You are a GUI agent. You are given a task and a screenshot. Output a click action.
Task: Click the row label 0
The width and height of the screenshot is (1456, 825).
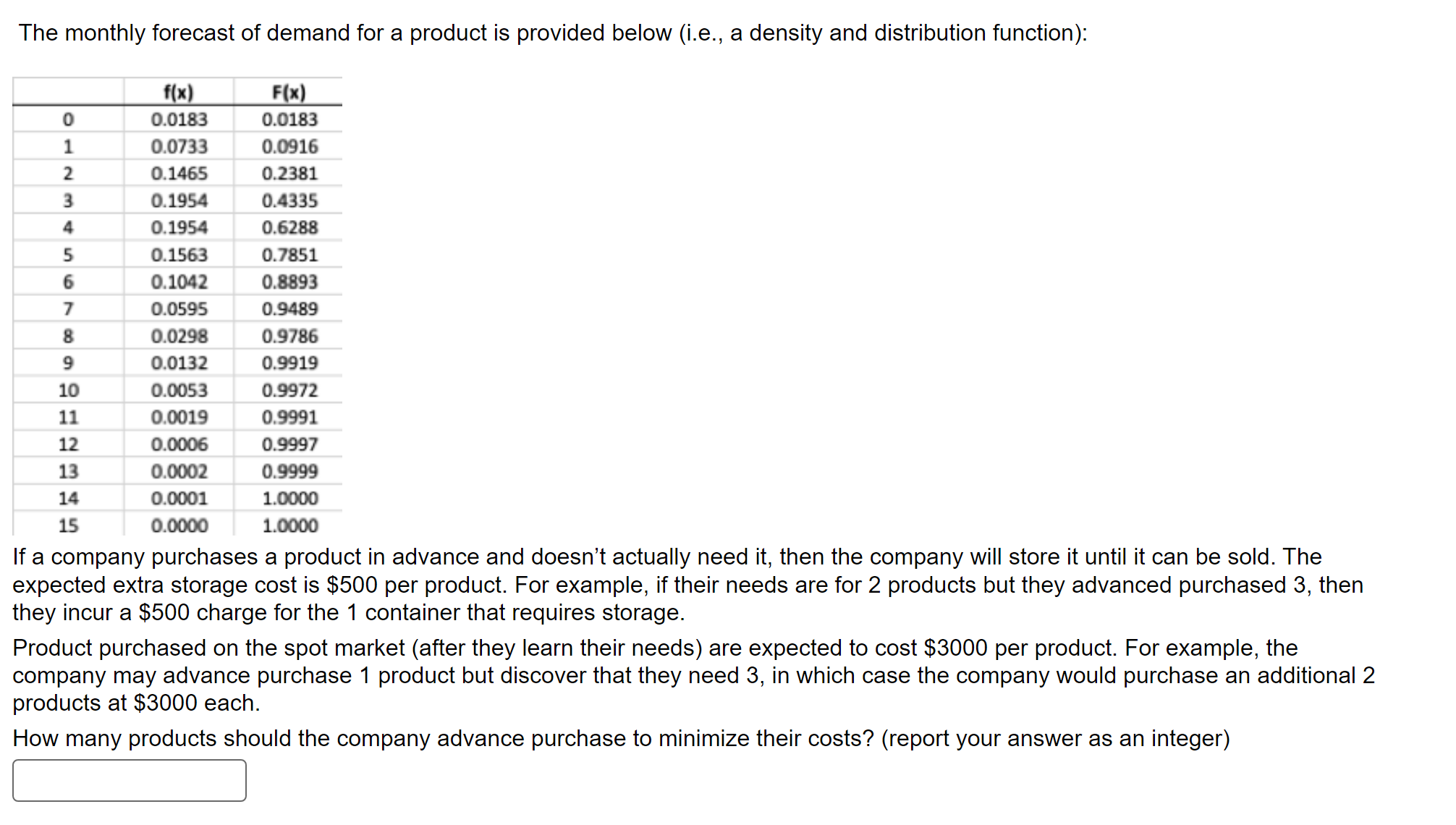point(68,119)
